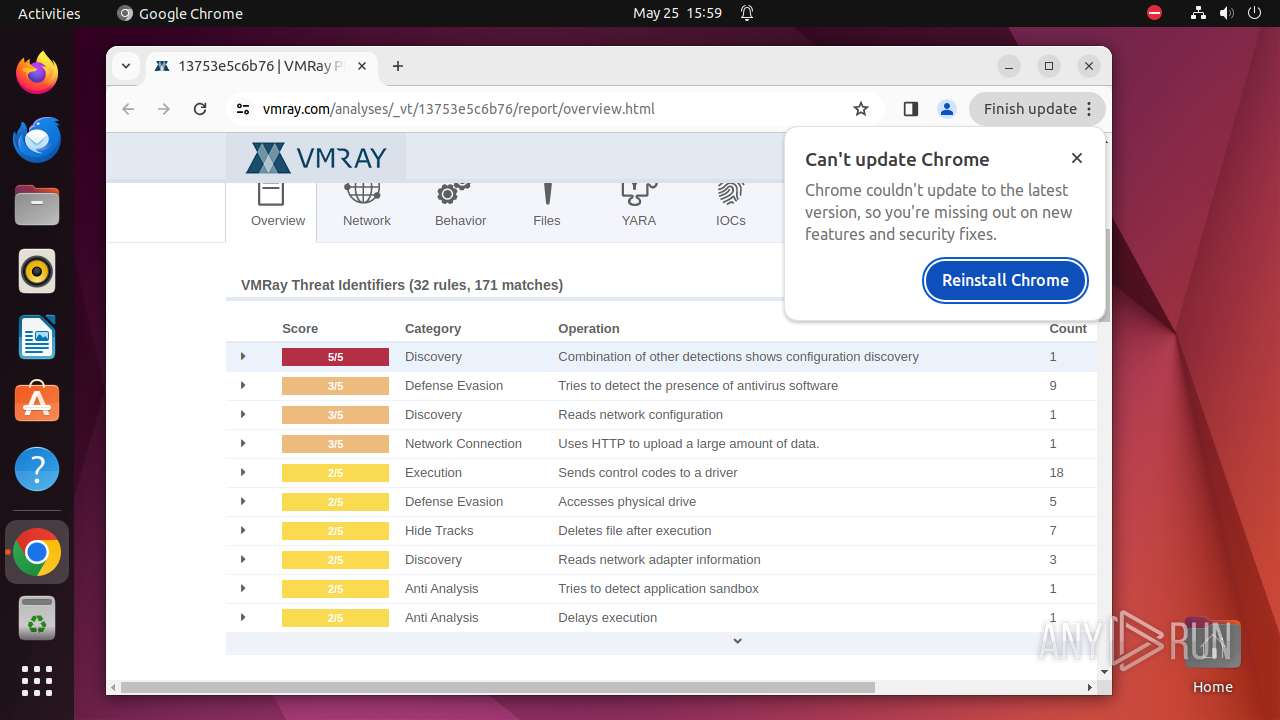Click the right arrow of horizontal scrollbar
The image size is (1280, 720).
[x=1090, y=687]
